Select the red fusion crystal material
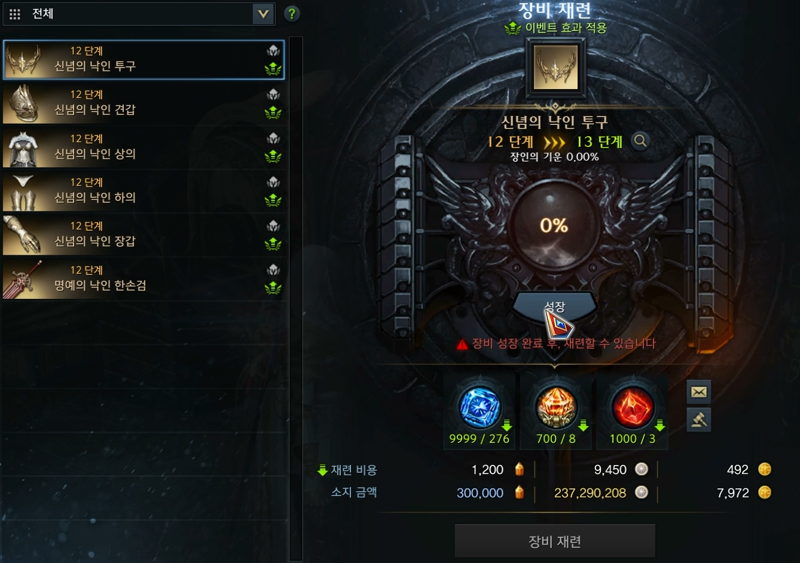The height and width of the screenshot is (563, 800). (632, 407)
